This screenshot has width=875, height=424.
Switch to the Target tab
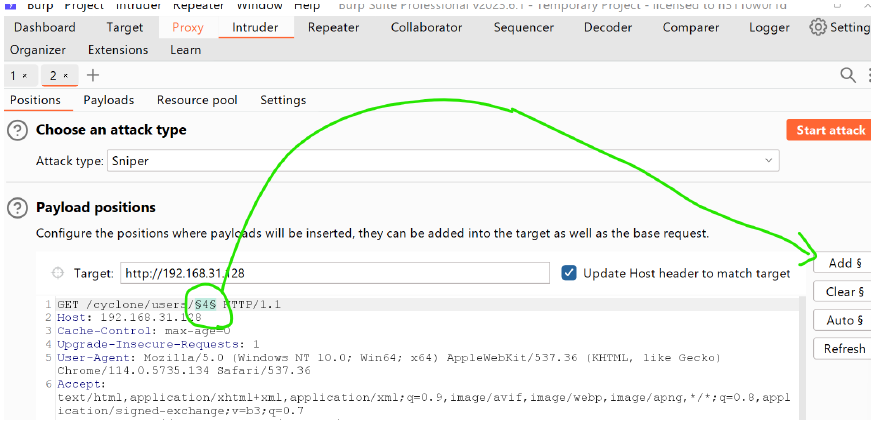125,27
